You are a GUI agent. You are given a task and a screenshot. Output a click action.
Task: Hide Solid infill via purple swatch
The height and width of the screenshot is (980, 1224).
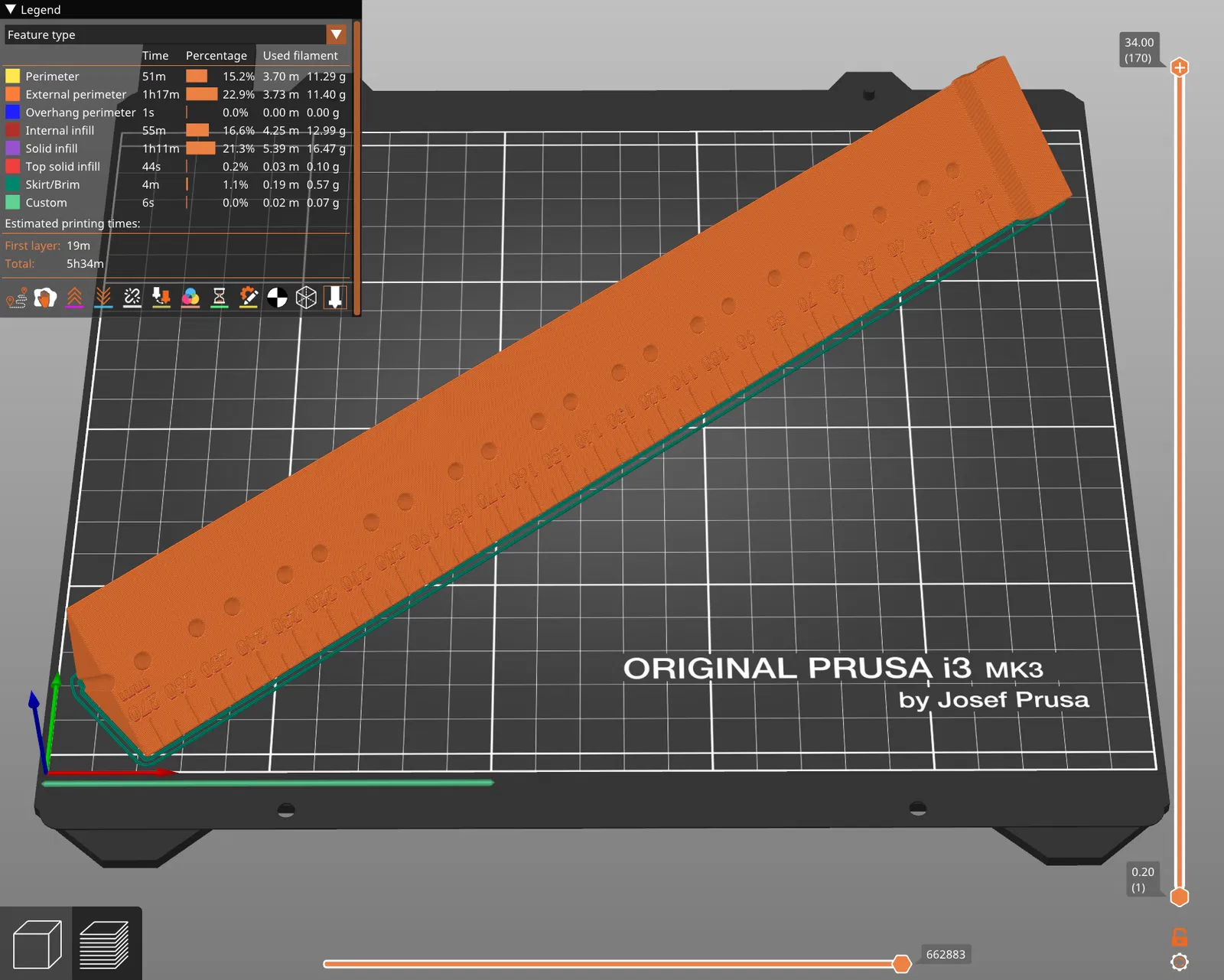13,148
